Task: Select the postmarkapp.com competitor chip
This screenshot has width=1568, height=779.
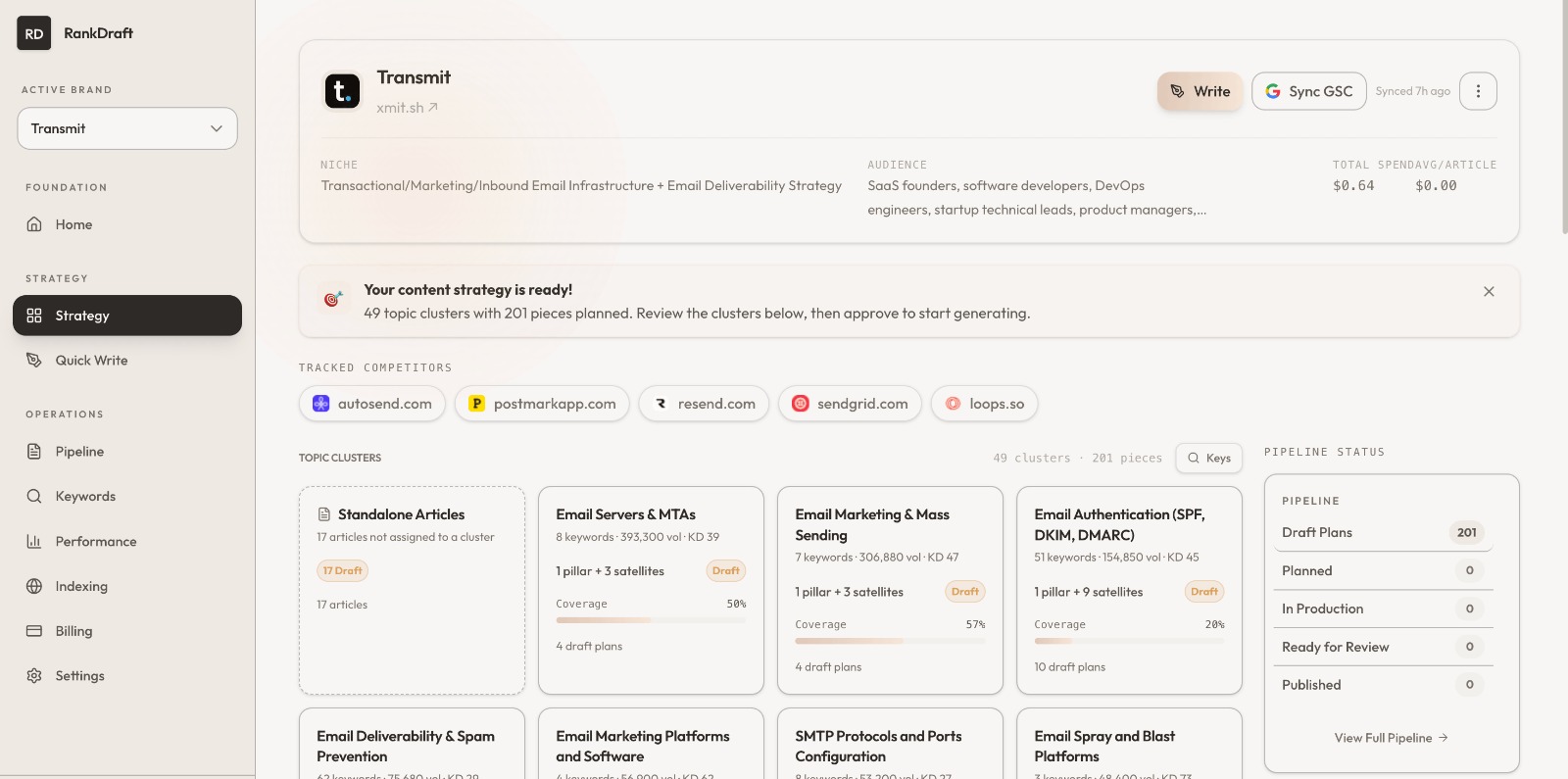Action: coord(542,404)
